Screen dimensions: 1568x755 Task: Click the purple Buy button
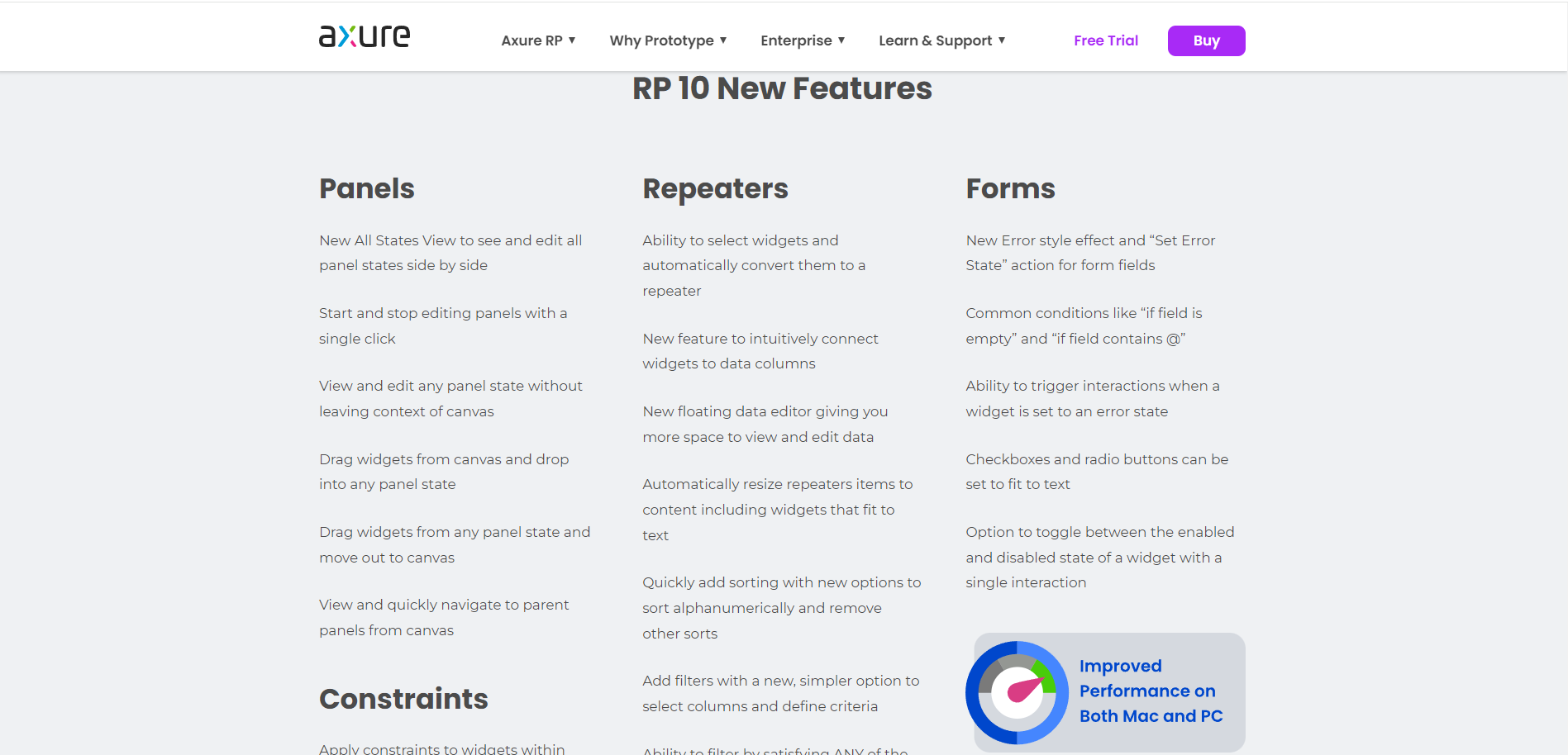[x=1206, y=40]
